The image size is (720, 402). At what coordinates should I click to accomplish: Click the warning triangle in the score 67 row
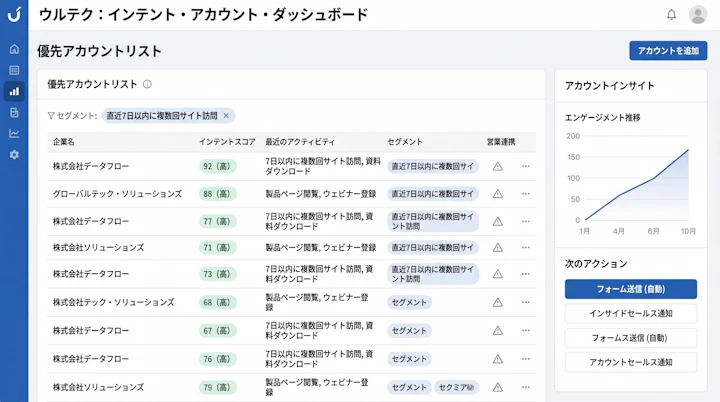click(498, 330)
